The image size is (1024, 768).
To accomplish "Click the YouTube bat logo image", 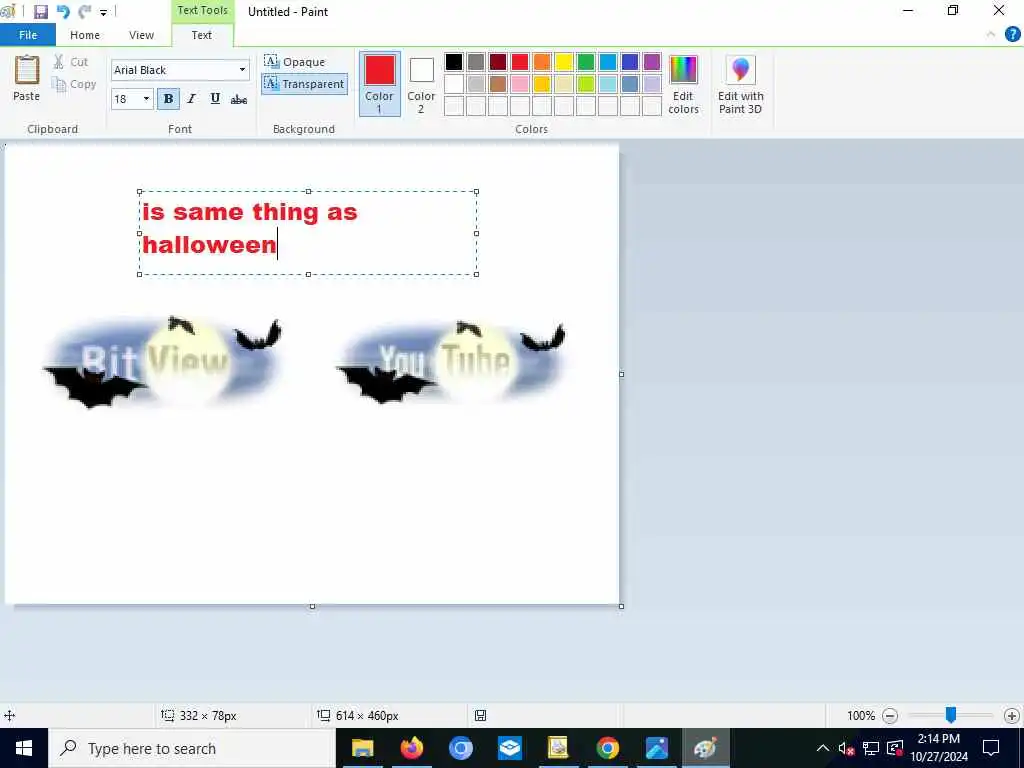I will (x=453, y=361).
